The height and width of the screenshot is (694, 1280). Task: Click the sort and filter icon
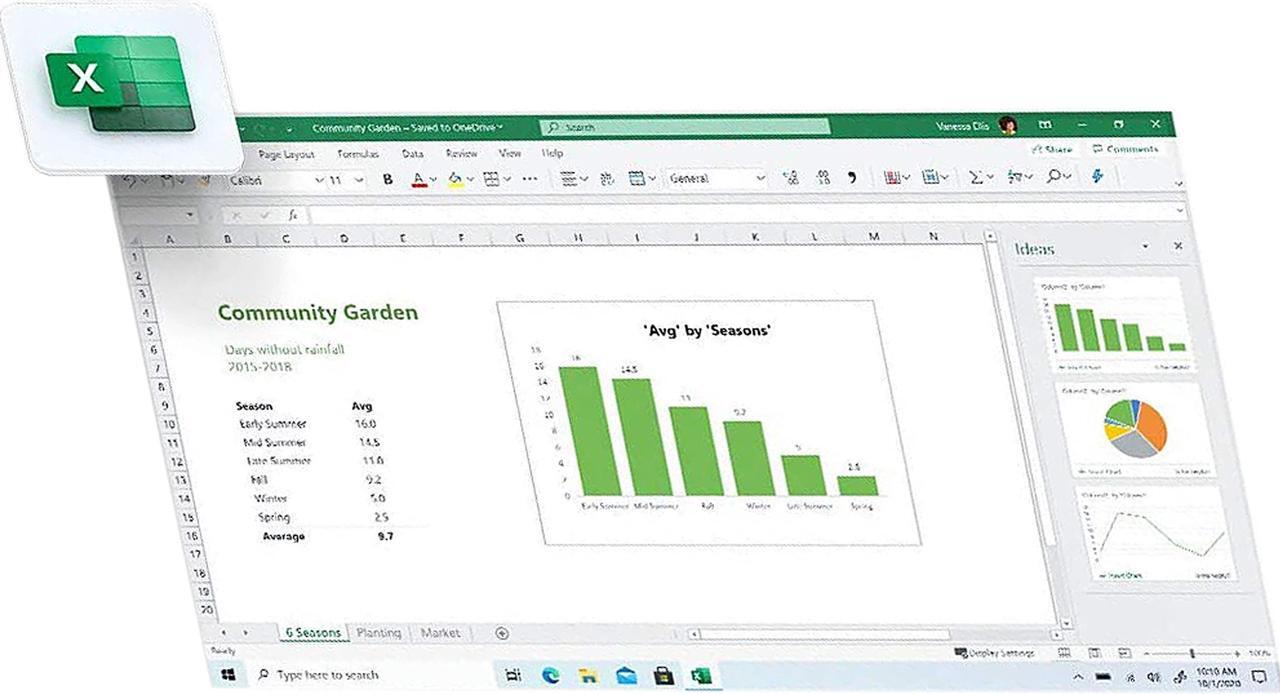[x=1015, y=177]
